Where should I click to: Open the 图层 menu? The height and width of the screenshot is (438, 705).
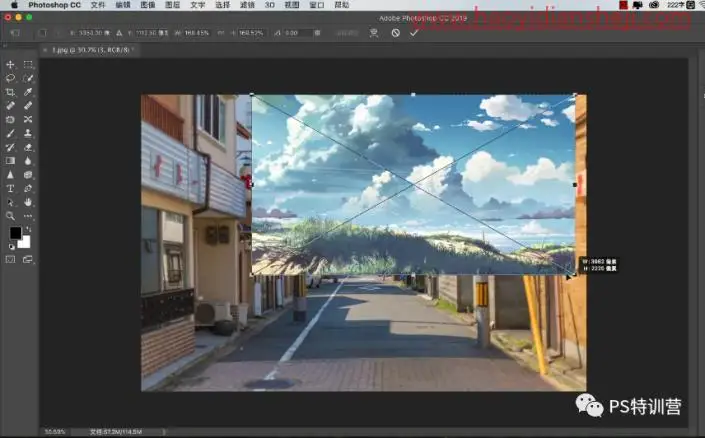[173, 5]
